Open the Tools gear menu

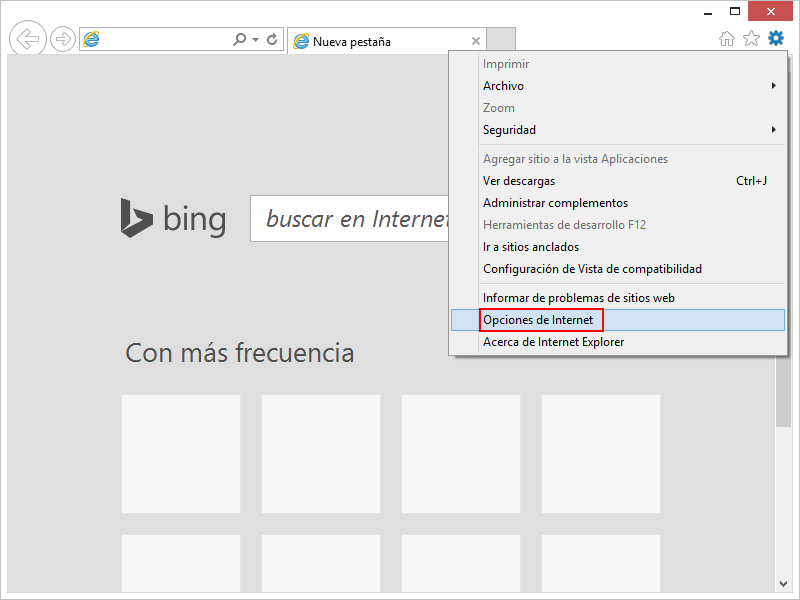775,37
